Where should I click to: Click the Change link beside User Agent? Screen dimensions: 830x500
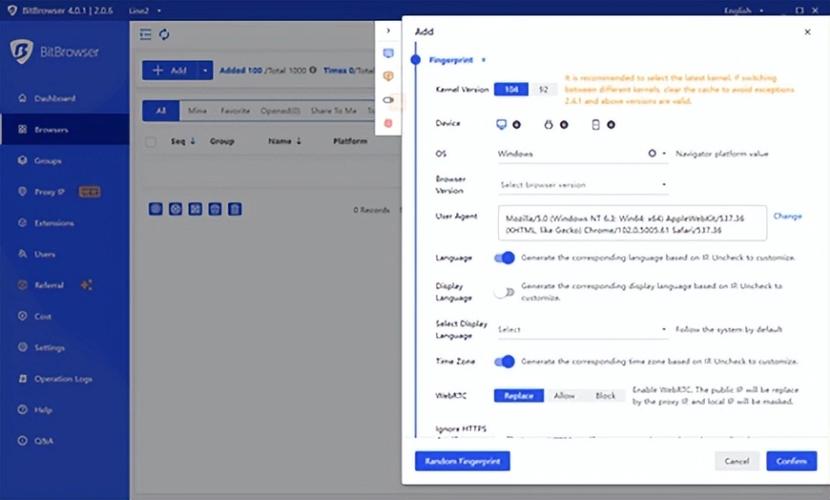788,216
